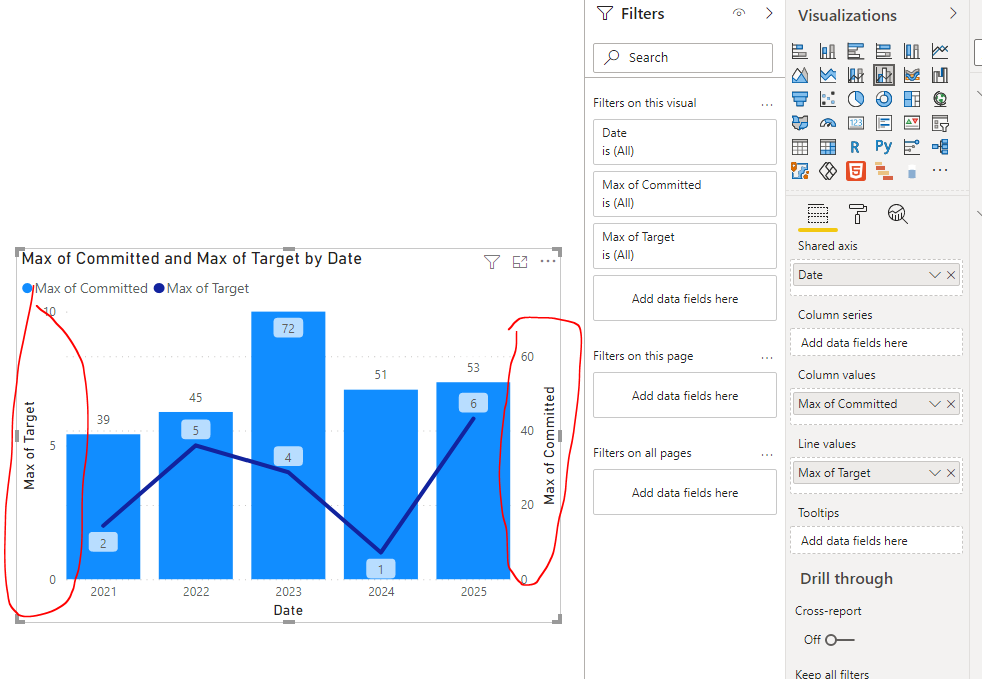Select the Waterfall chart visual
Screen dimensions: 982x679
tap(940, 75)
